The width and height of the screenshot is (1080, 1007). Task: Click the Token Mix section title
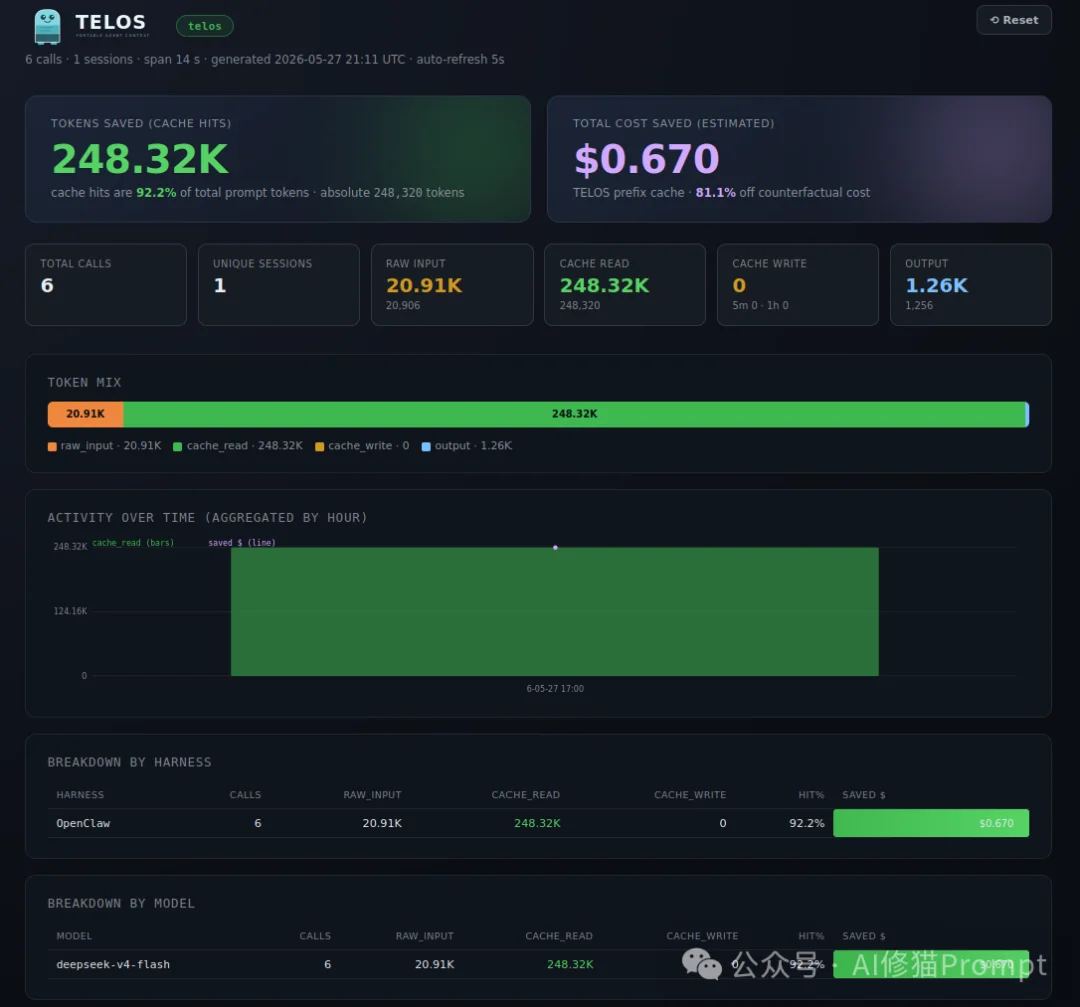(84, 382)
